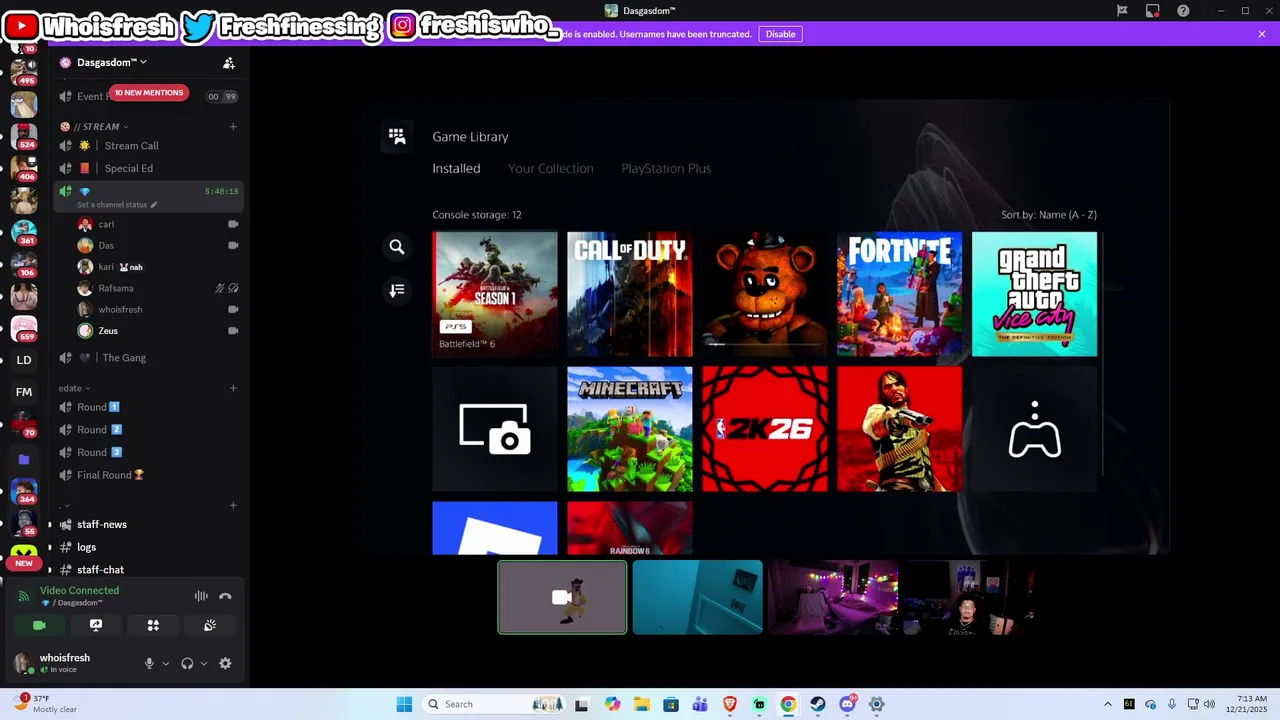Image resolution: width=1280 pixels, height=720 pixels.
Task: Add a channel to STREAM category
Action: point(233,127)
